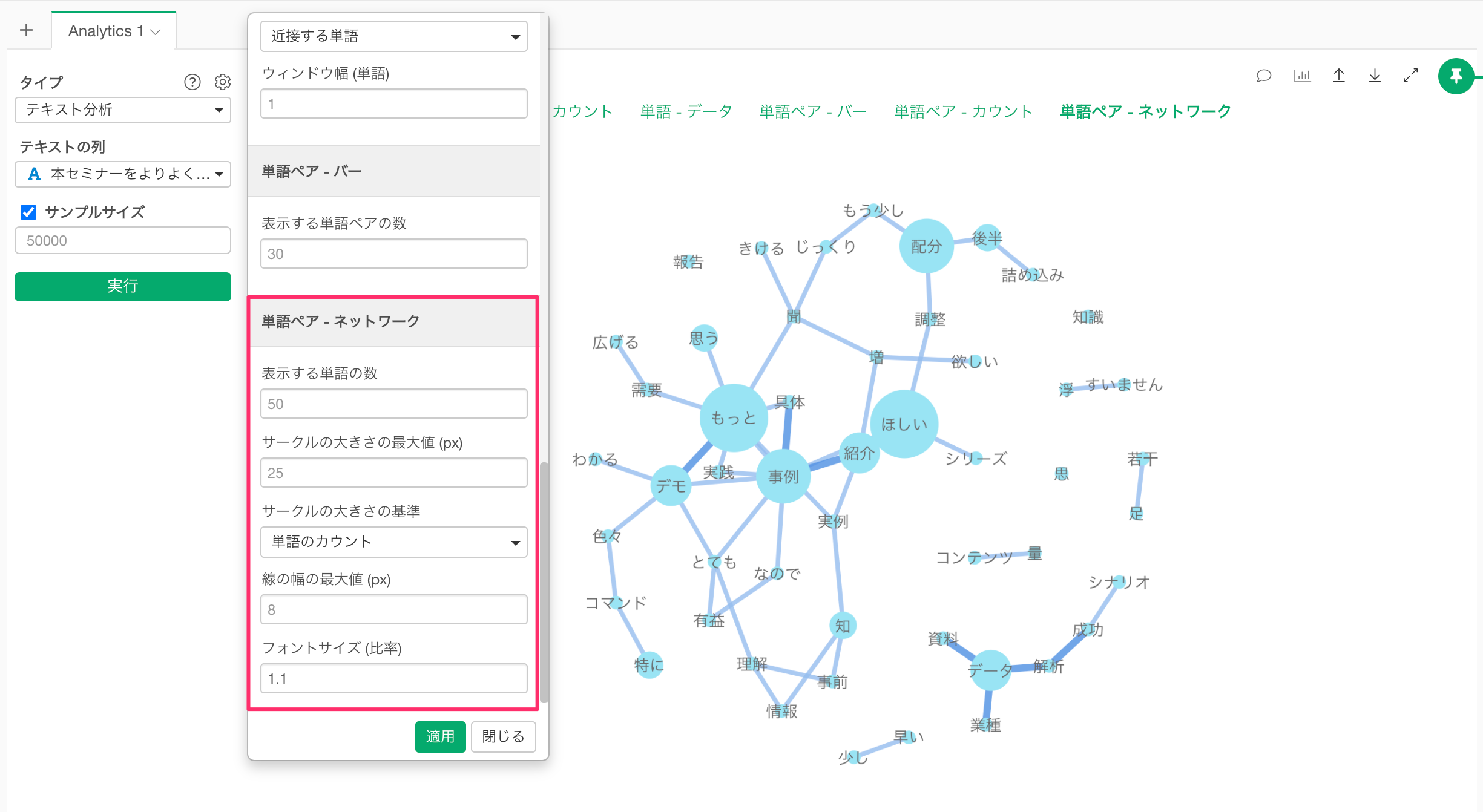
Task: Click the upload arrow icon
Action: [x=1338, y=76]
